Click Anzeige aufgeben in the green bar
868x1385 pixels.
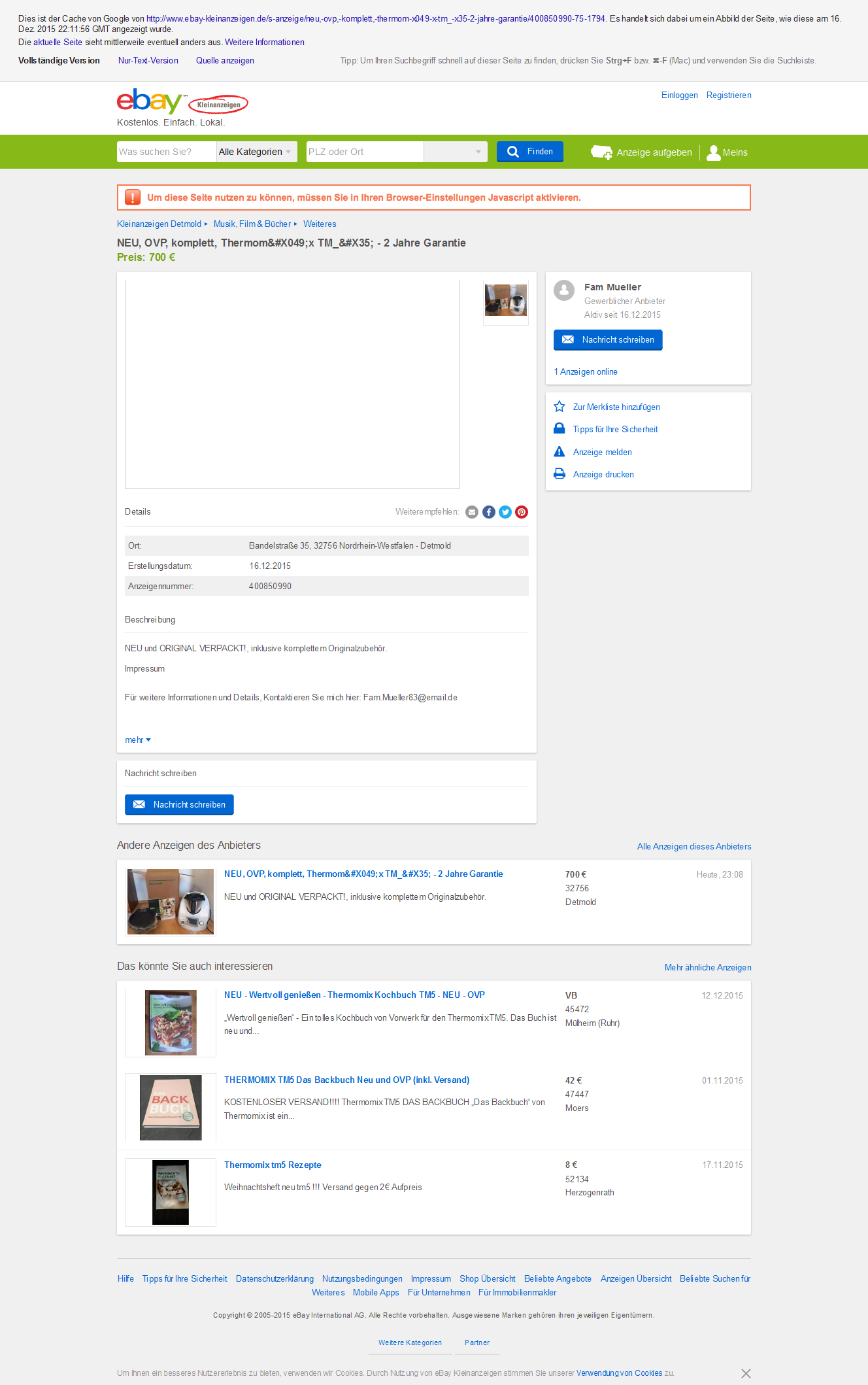(x=654, y=153)
